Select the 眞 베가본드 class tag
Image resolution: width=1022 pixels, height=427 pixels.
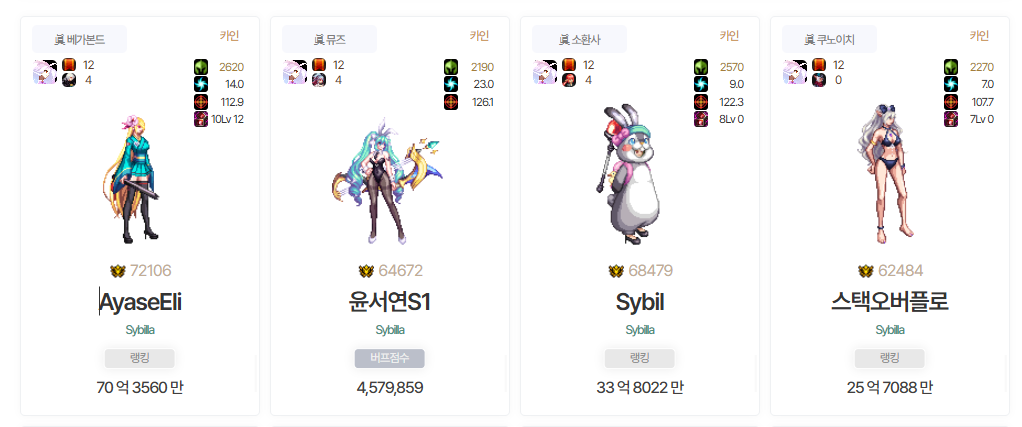coord(80,39)
